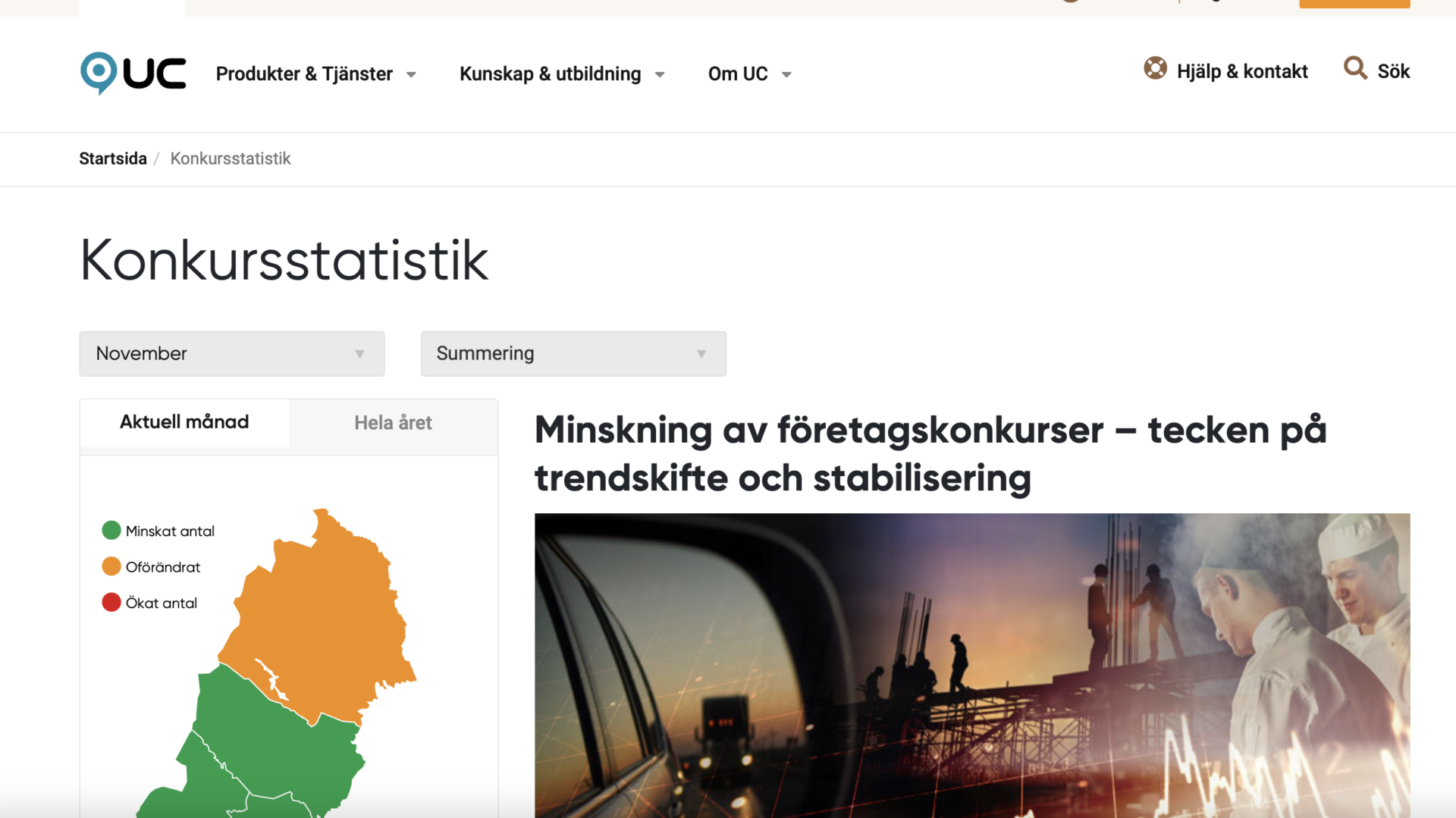The image size is (1456, 818).
Task: Click the Minskat antal legend label
Action: click(x=170, y=531)
